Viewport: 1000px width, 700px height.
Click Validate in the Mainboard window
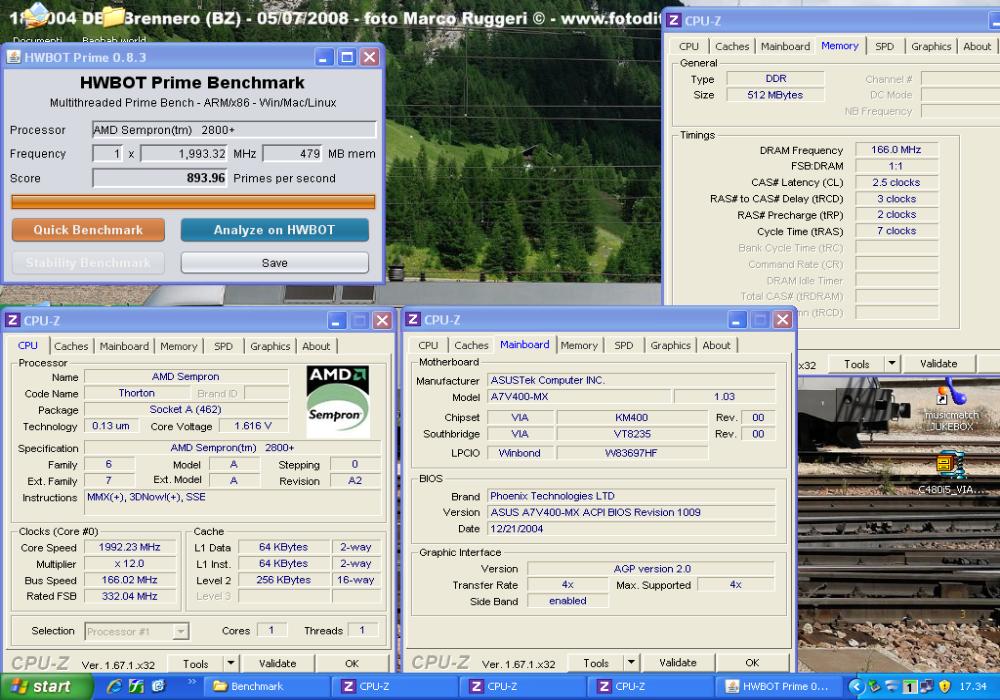678,662
